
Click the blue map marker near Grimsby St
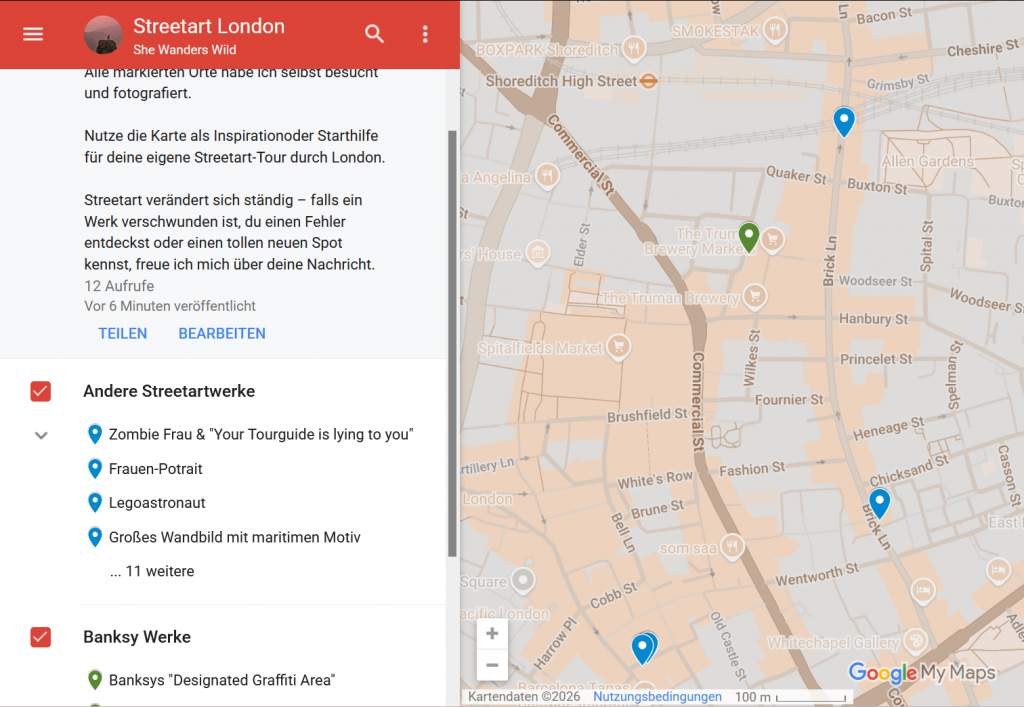coord(844,122)
